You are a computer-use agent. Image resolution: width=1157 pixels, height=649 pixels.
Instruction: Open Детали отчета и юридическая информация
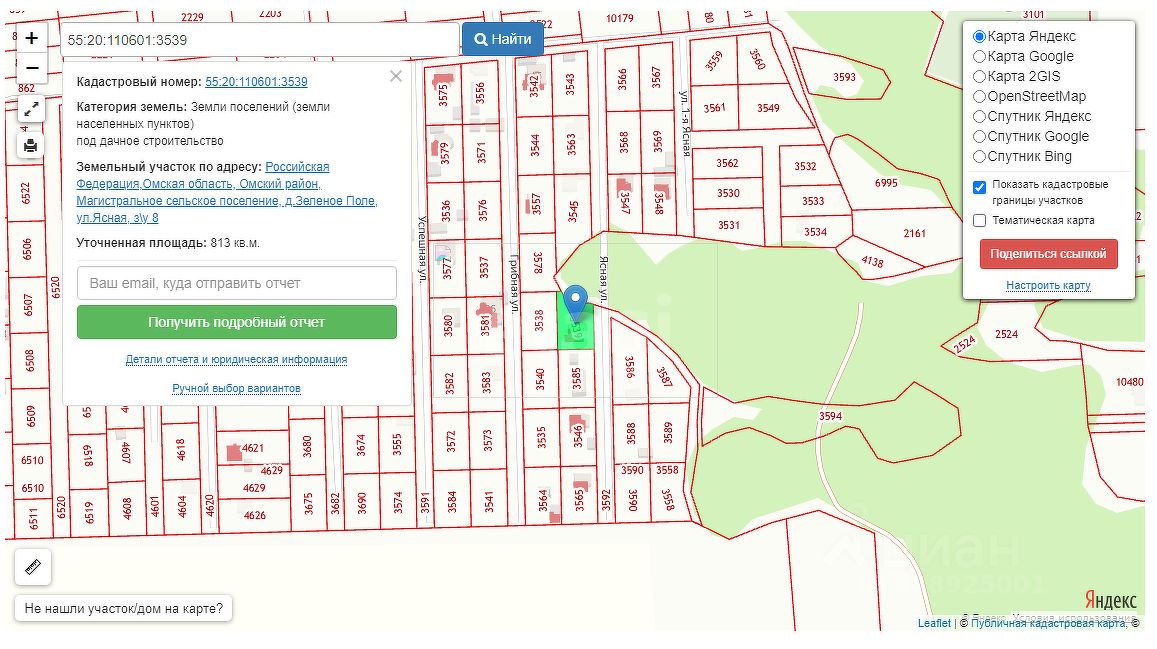click(236, 360)
